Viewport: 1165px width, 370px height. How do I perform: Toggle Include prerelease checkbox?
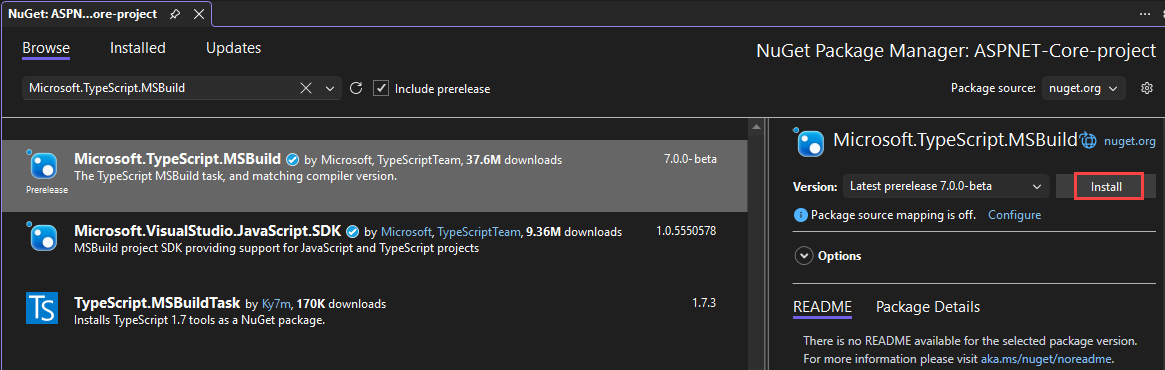(380, 88)
